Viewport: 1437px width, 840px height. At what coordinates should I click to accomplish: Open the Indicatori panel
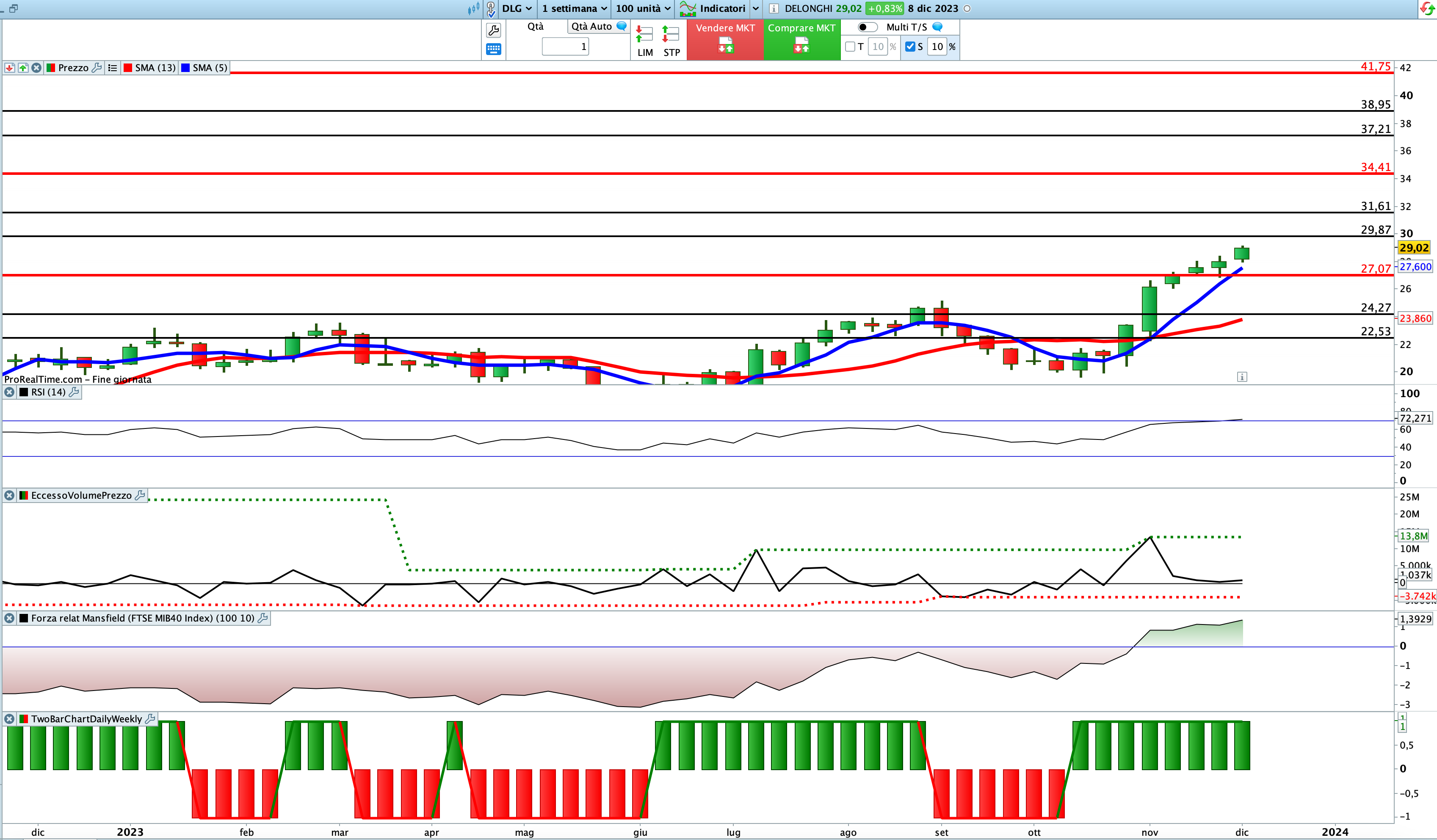coord(713,8)
